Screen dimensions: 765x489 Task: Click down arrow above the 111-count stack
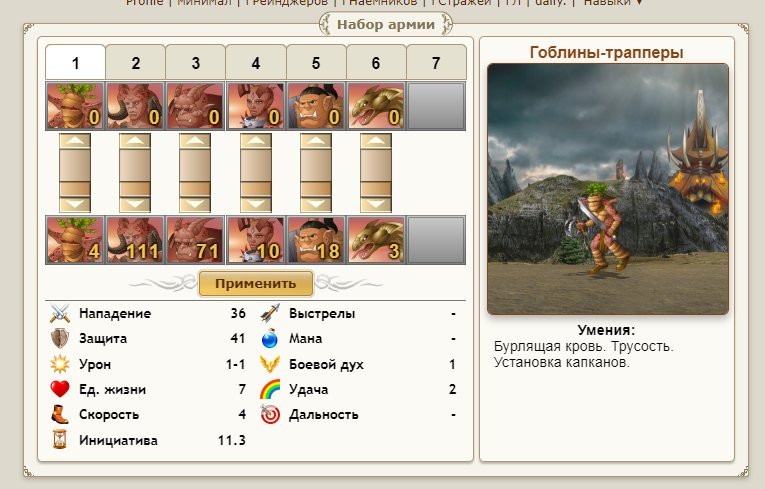point(135,204)
